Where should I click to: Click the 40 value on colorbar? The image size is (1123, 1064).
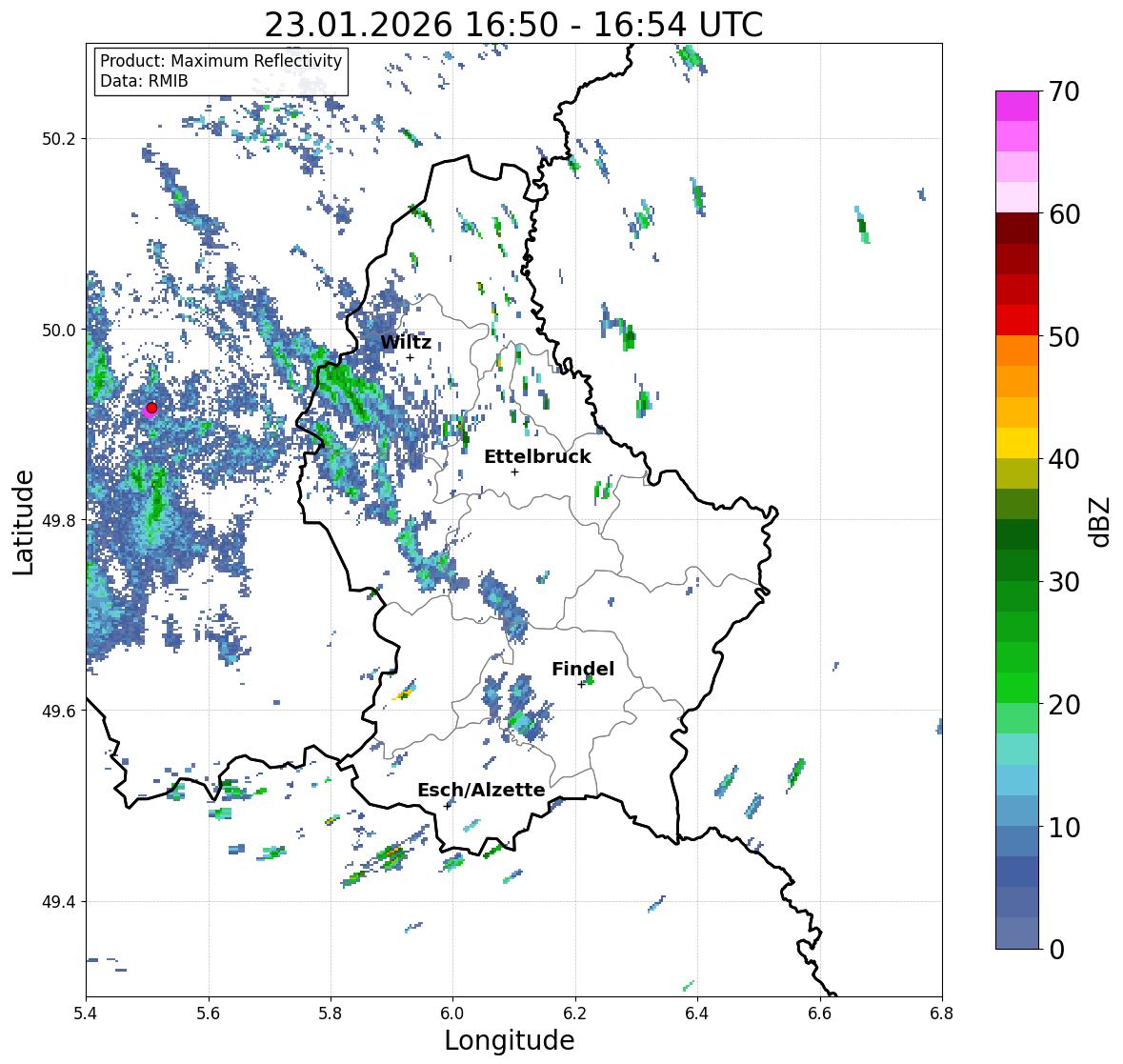pyautogui.click(x=1064, y=459)
